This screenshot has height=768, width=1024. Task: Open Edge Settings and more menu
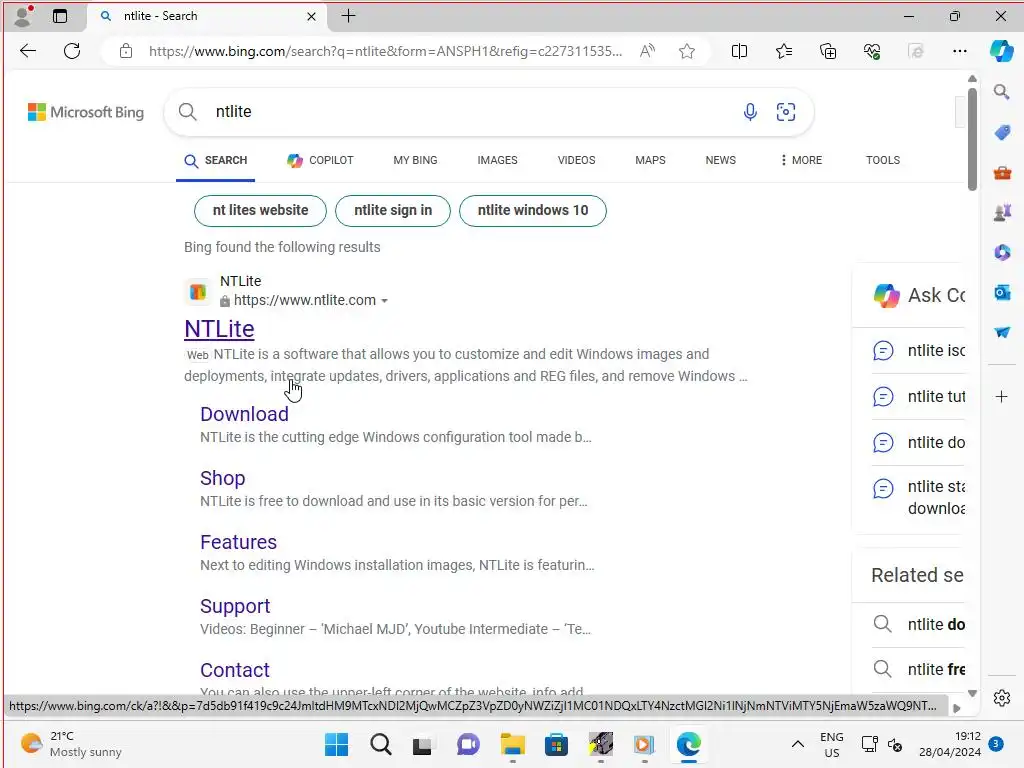click(959, 51)
